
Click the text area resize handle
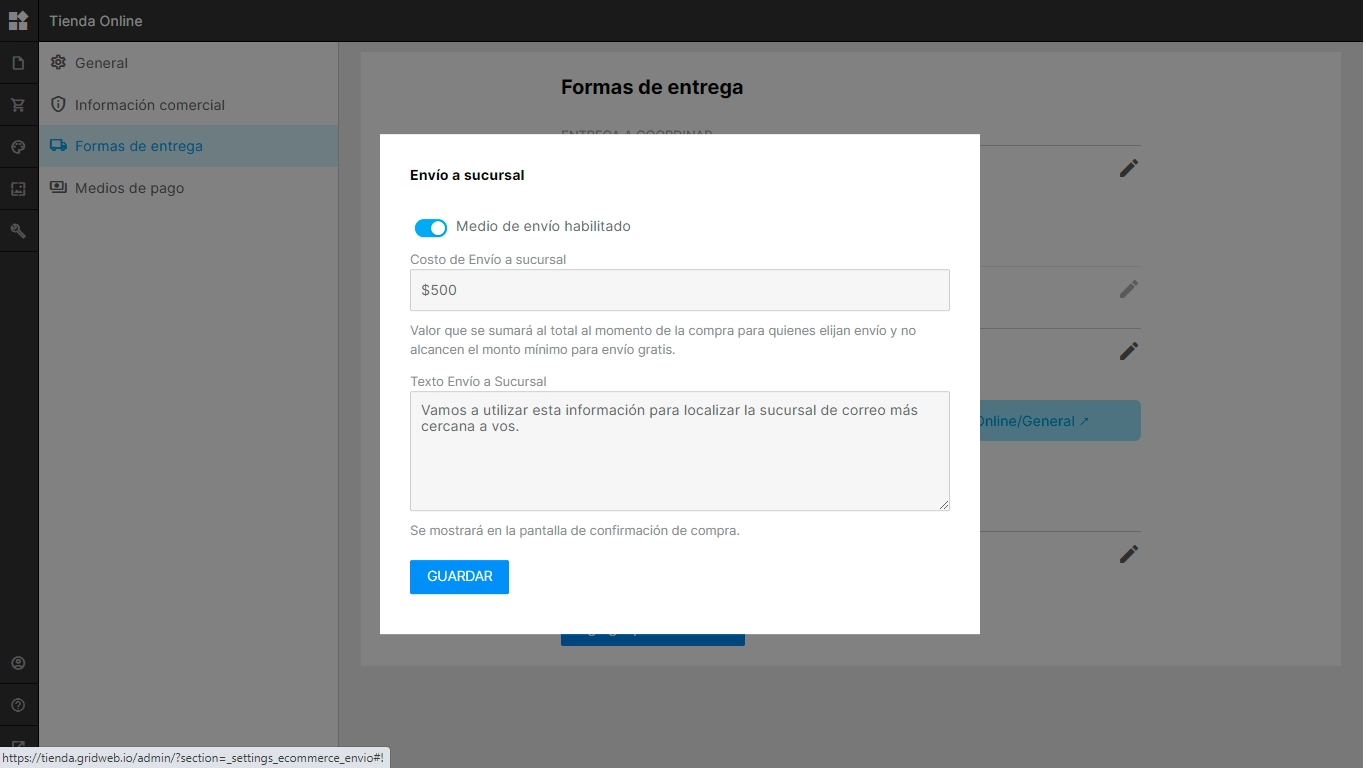943,505
